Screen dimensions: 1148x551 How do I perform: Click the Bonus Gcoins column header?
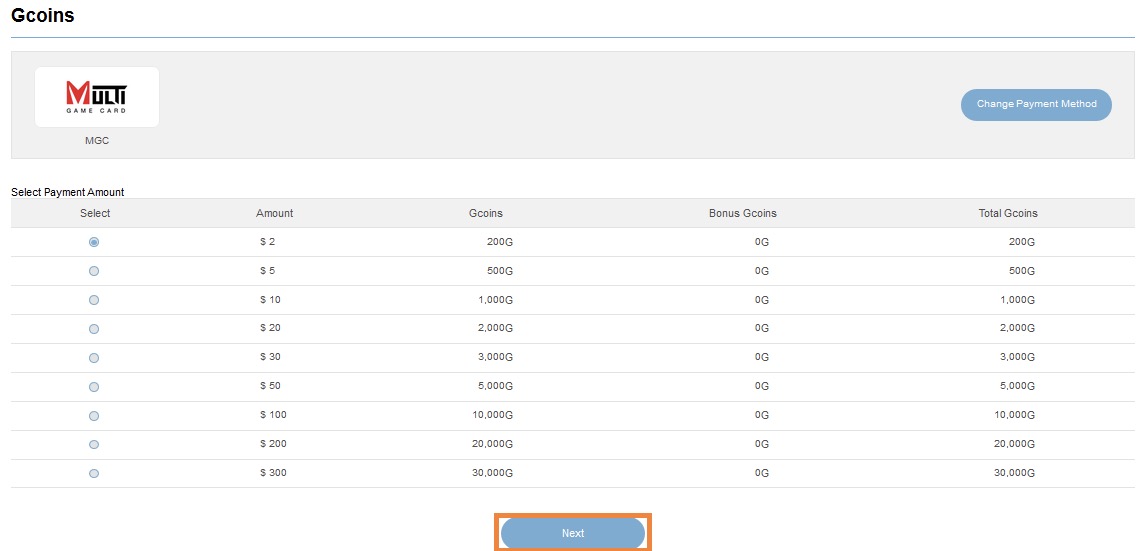tap(742, 213)
